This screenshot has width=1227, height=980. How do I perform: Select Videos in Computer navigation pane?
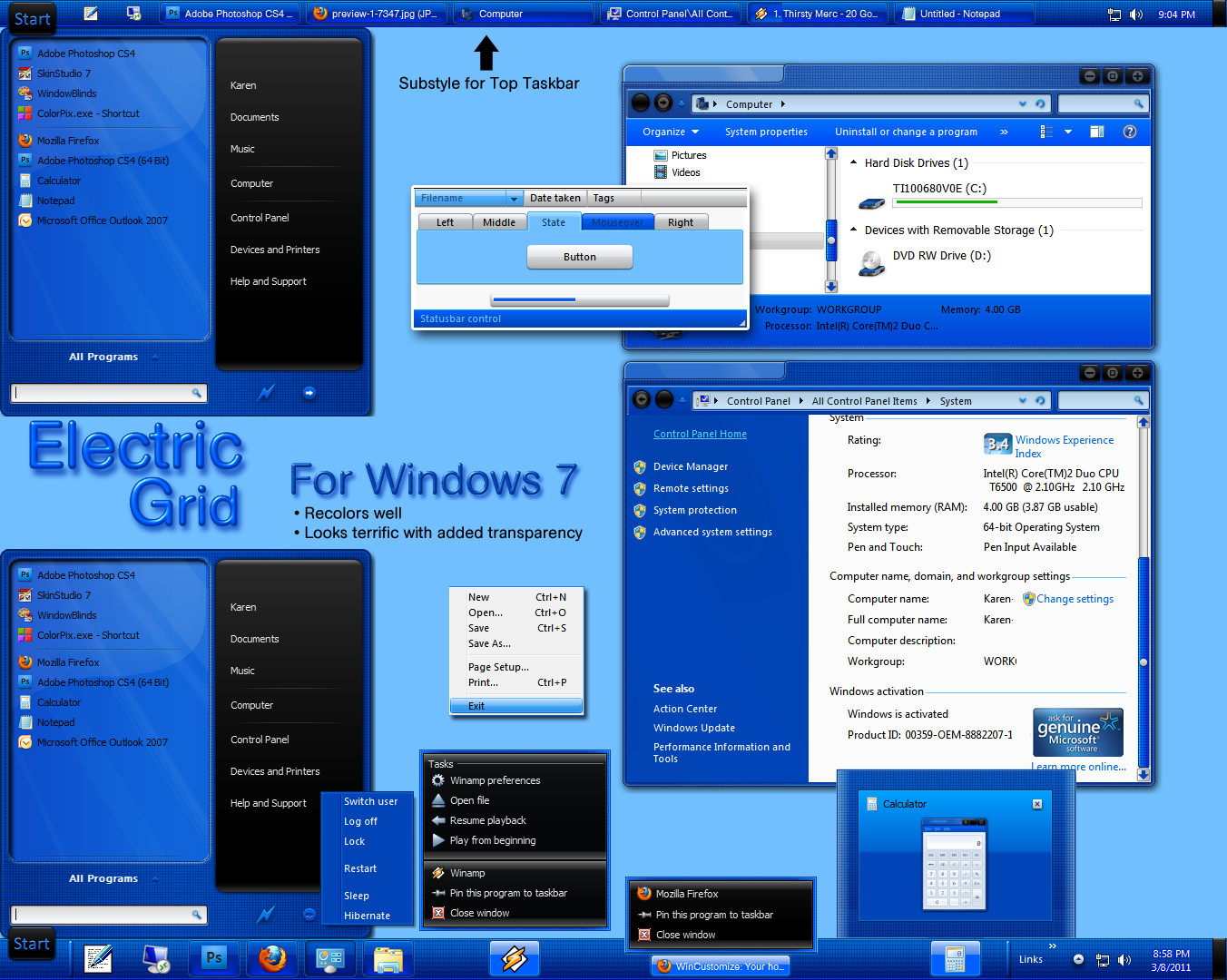pos(686,172)
